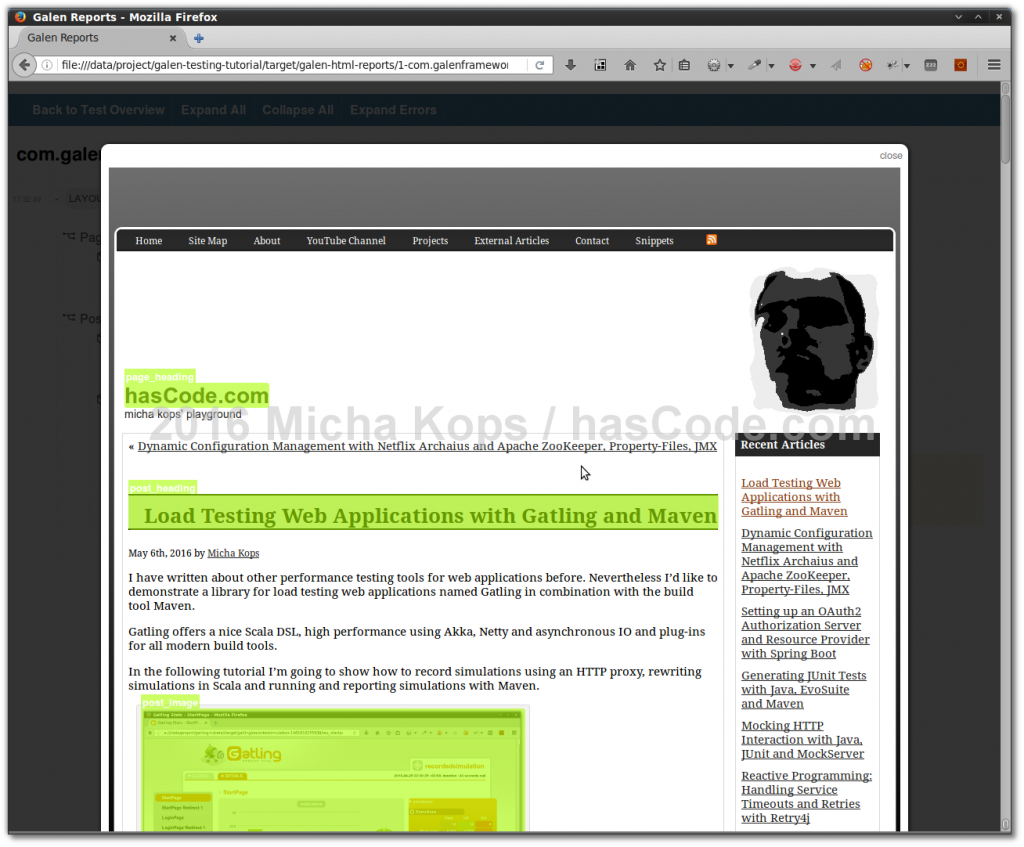Open the Firefox hamburger menu
The height and width of the screenshot is (847, 1024).
pos(994,65)
